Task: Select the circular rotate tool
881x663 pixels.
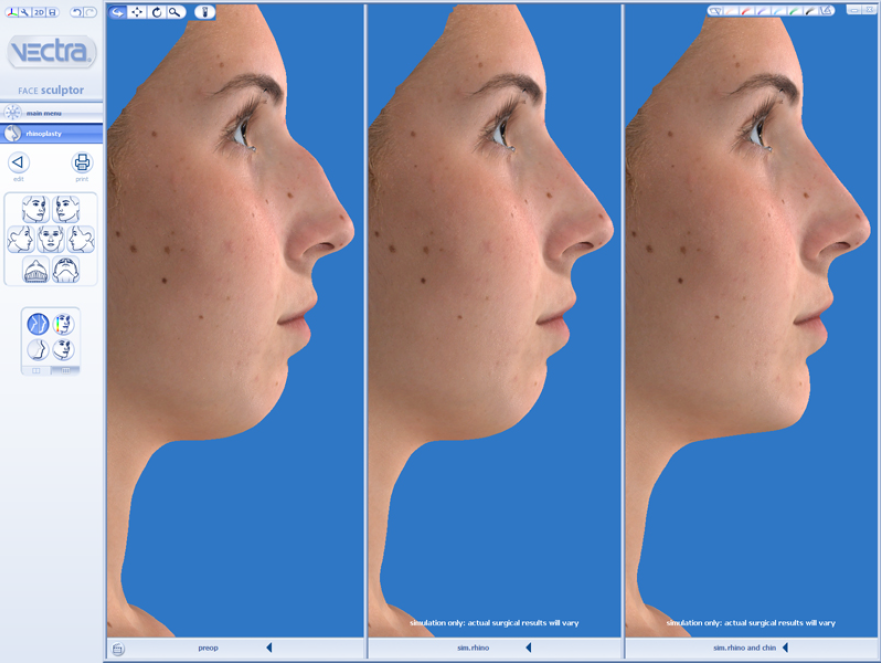Action: 156,12
